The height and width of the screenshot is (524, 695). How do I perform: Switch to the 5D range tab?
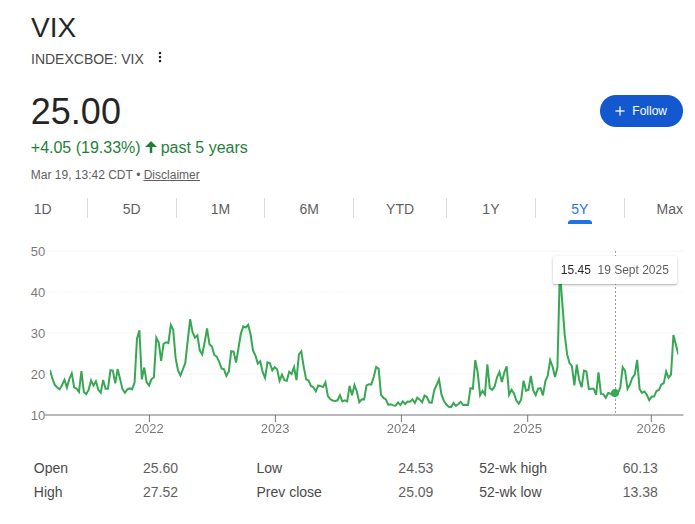131,209
